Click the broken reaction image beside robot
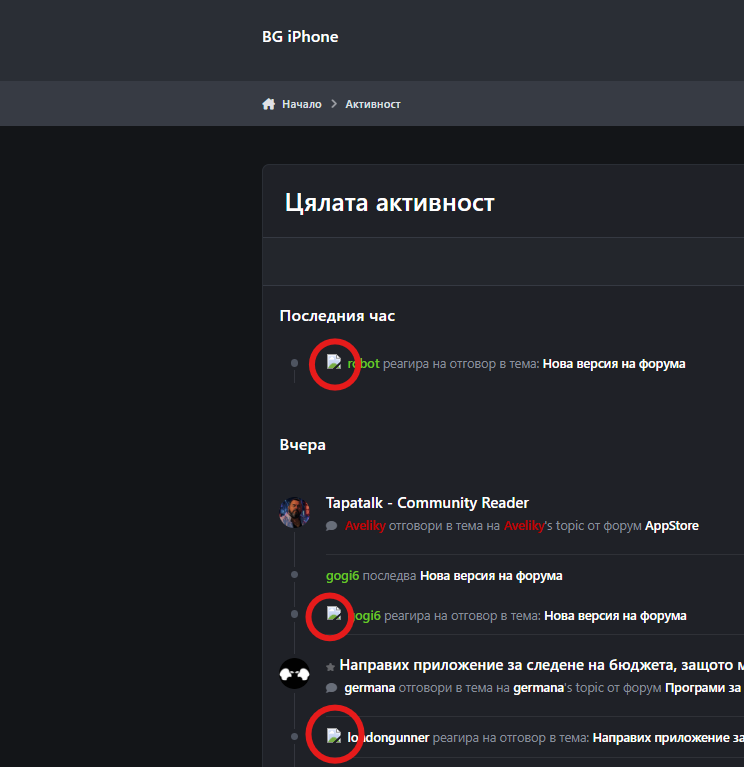The height and width of the screenshot is (767, 744). pyautogui.click(x=334, y=362)
